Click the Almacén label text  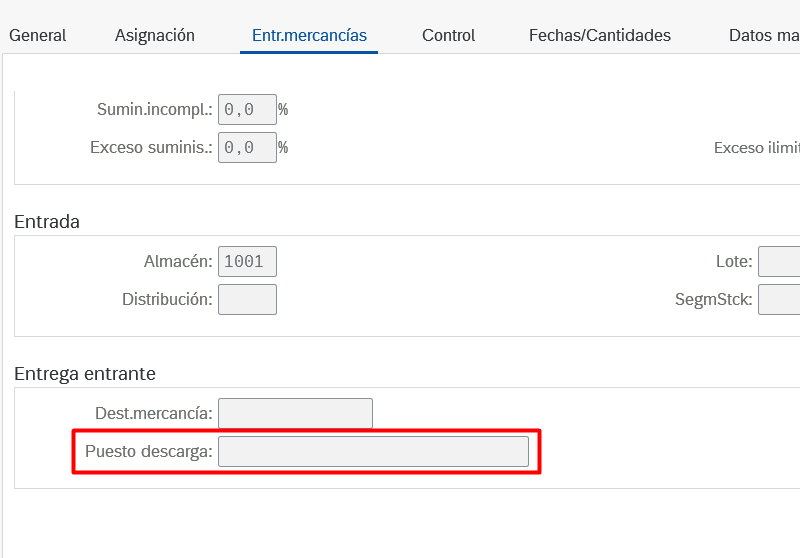[178, 261]
